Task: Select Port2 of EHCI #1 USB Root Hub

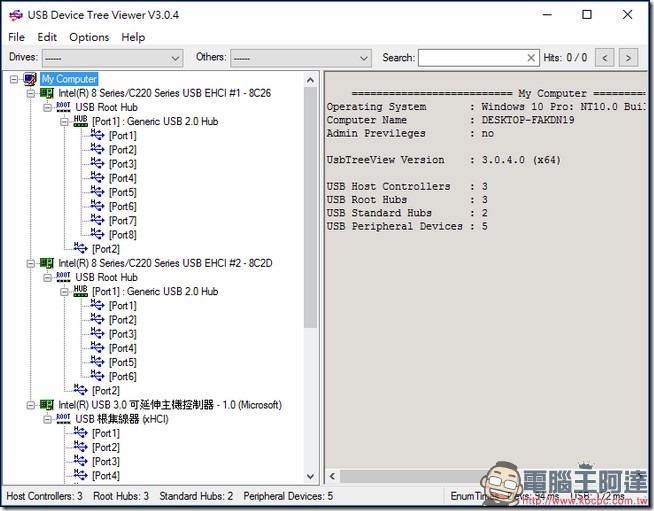Action: point(106,249)
